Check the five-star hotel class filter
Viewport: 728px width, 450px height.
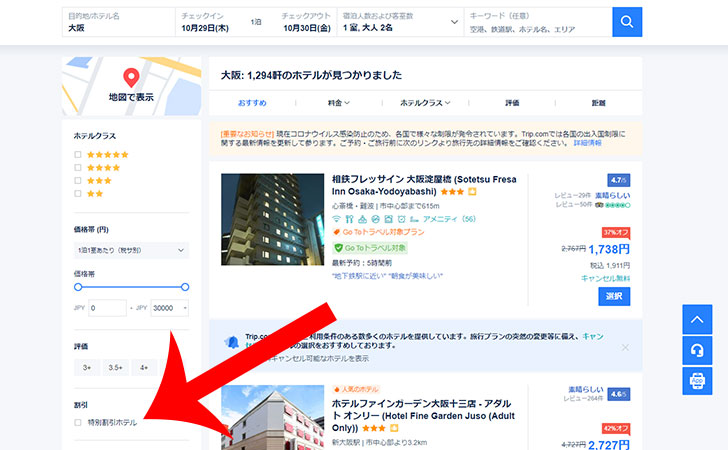(78, 155)
